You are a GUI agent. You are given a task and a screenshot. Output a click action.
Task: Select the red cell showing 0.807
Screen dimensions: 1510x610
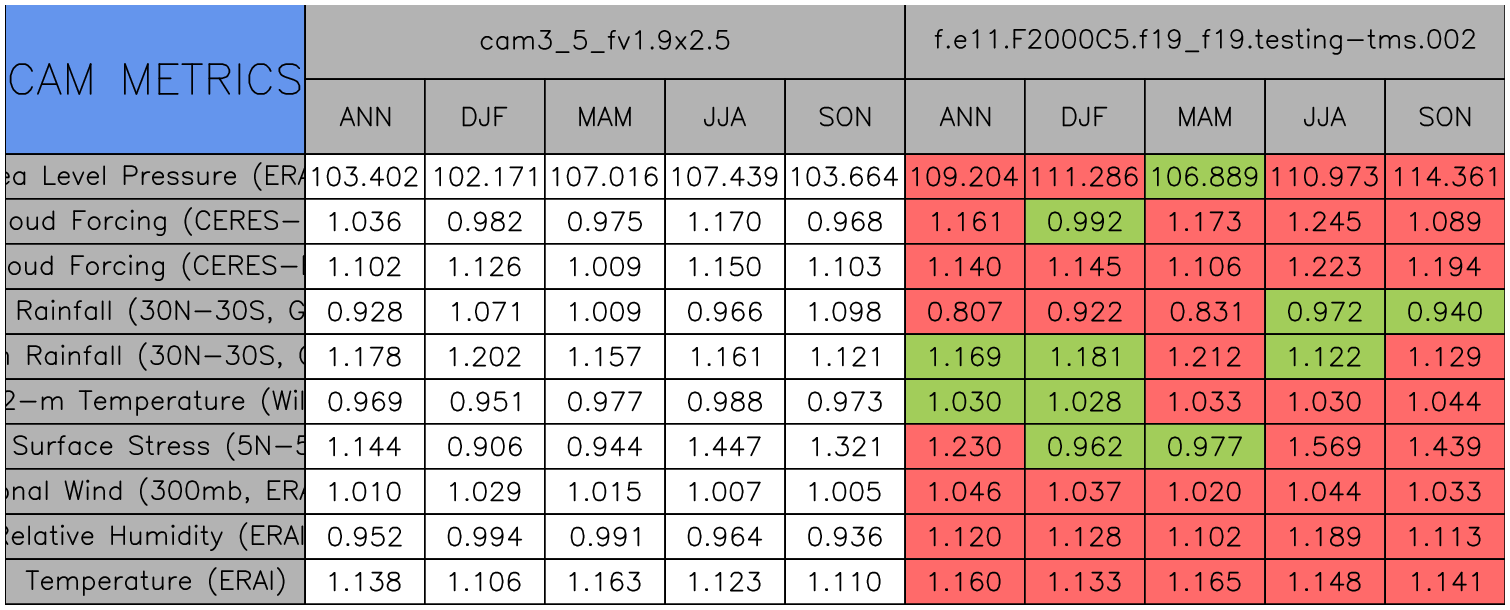[965, 311]
